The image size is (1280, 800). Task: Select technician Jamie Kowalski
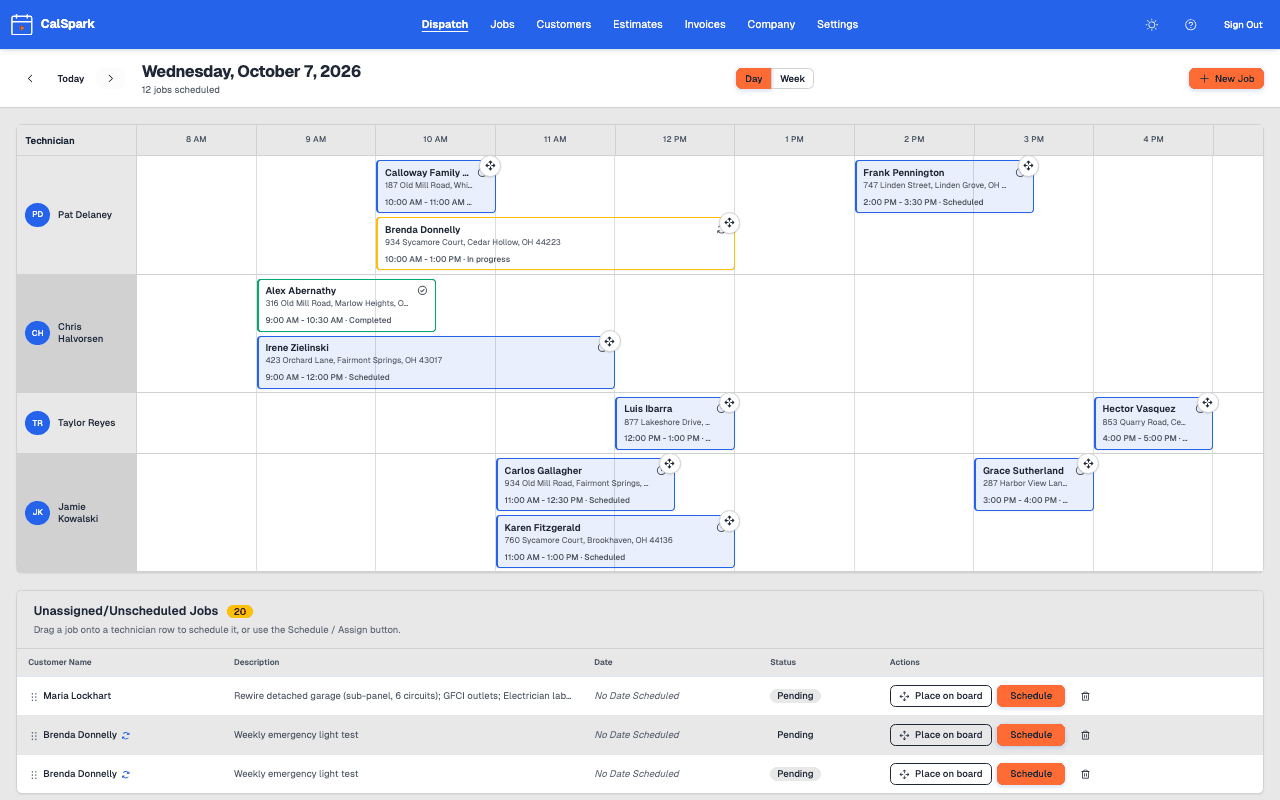[78, 513]
